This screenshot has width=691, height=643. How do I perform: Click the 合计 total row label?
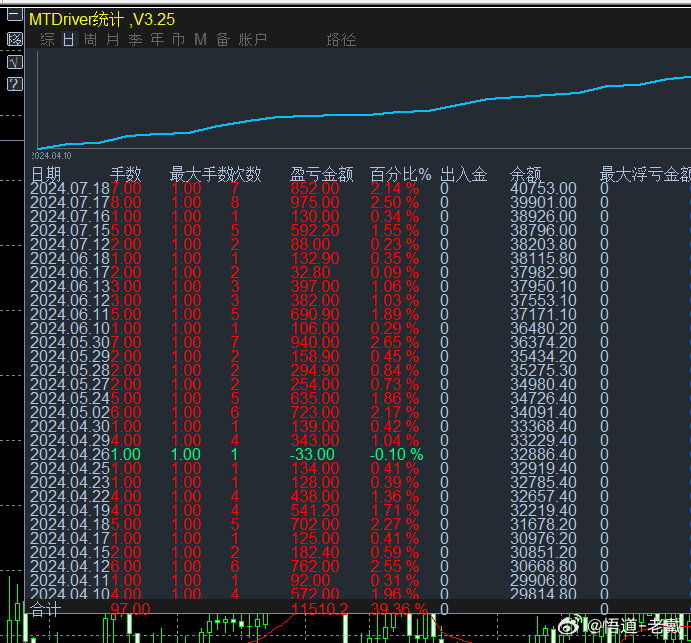coord(46,608)
